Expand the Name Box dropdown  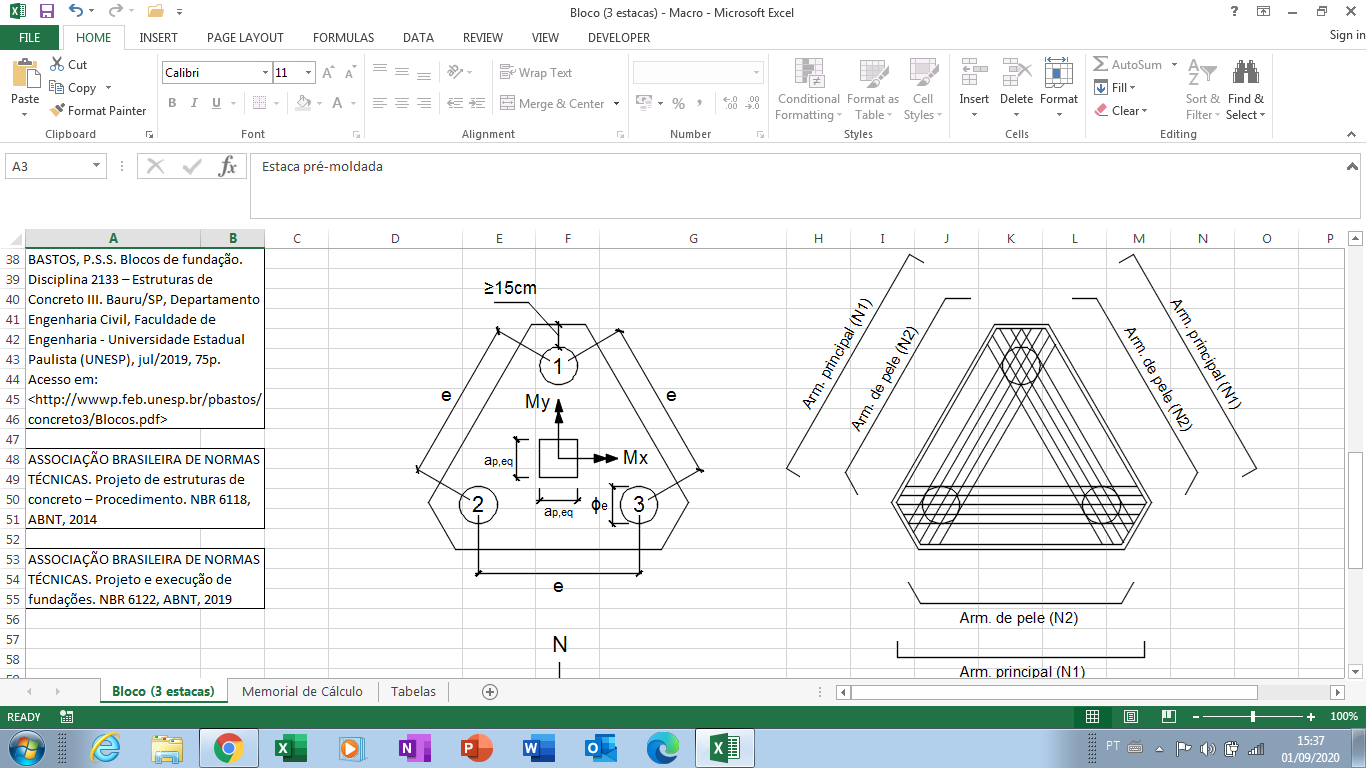pos(97,166)
